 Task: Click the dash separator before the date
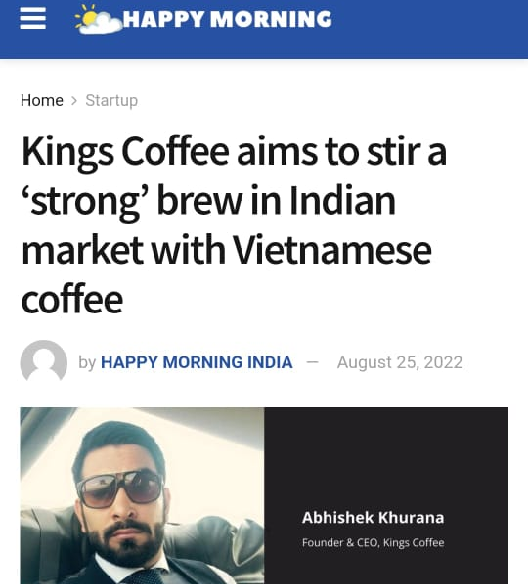tap(312, 362)
